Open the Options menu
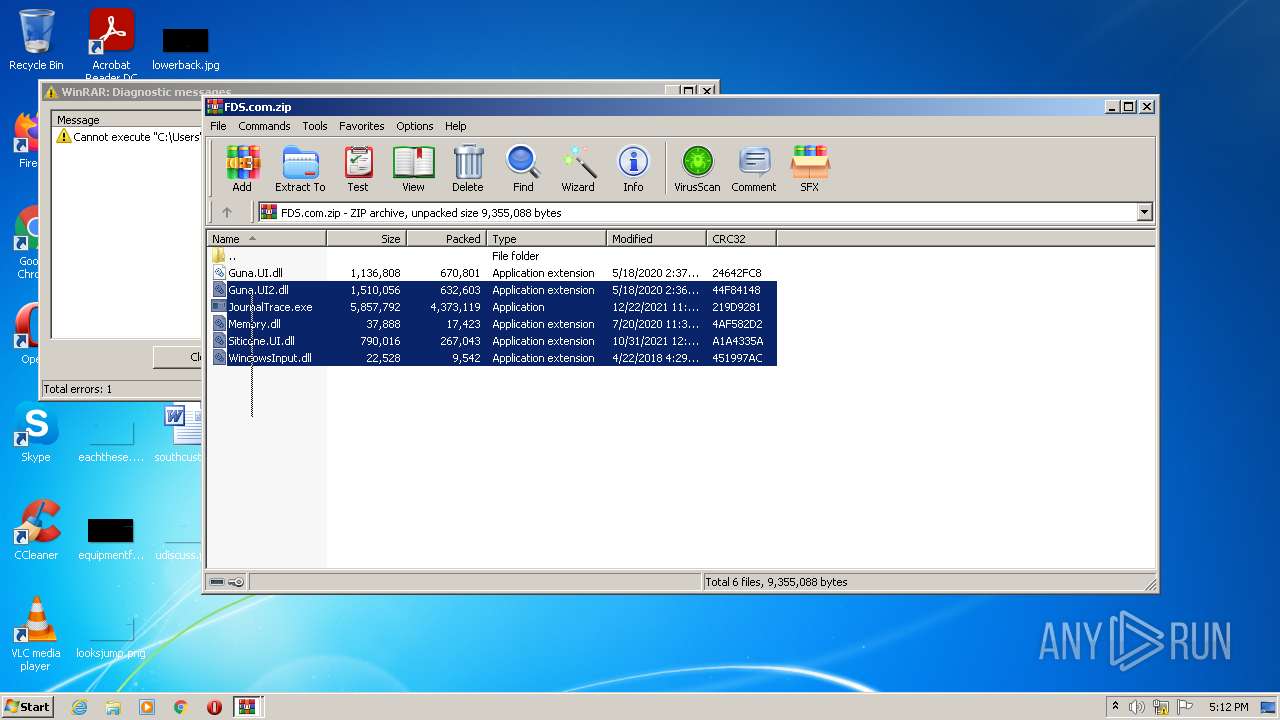The height and width of the screenshot is (720, 1280). click(x=415, y=126)
